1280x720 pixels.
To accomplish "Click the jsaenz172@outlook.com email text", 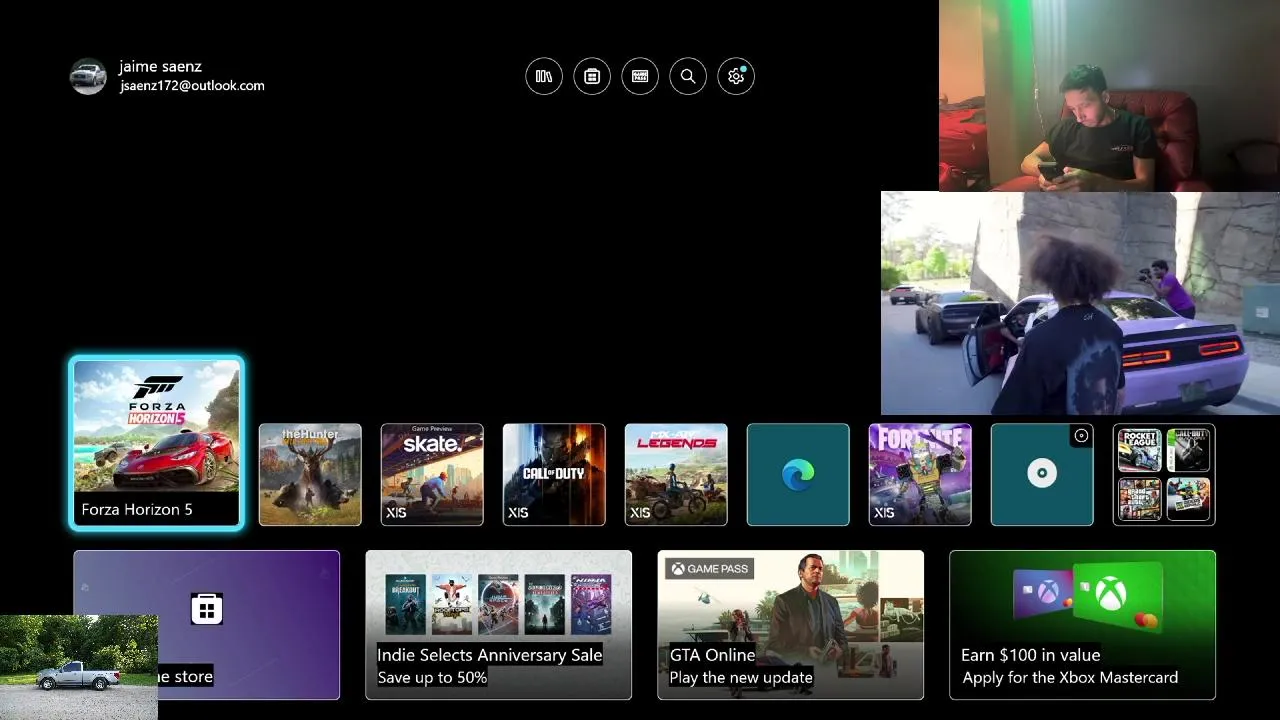I will point(192,86).
